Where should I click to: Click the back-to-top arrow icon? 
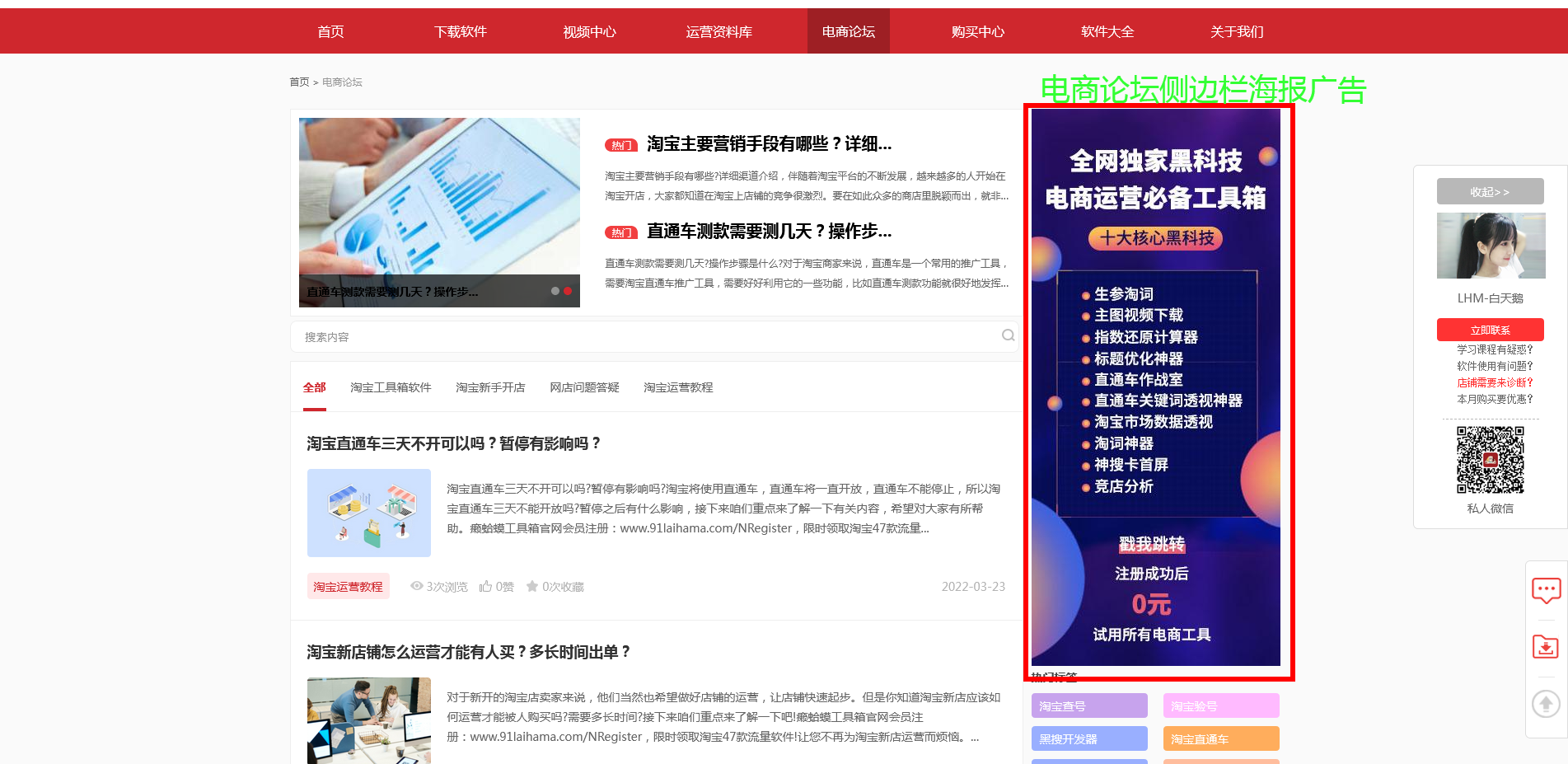tap(1546, 703)
